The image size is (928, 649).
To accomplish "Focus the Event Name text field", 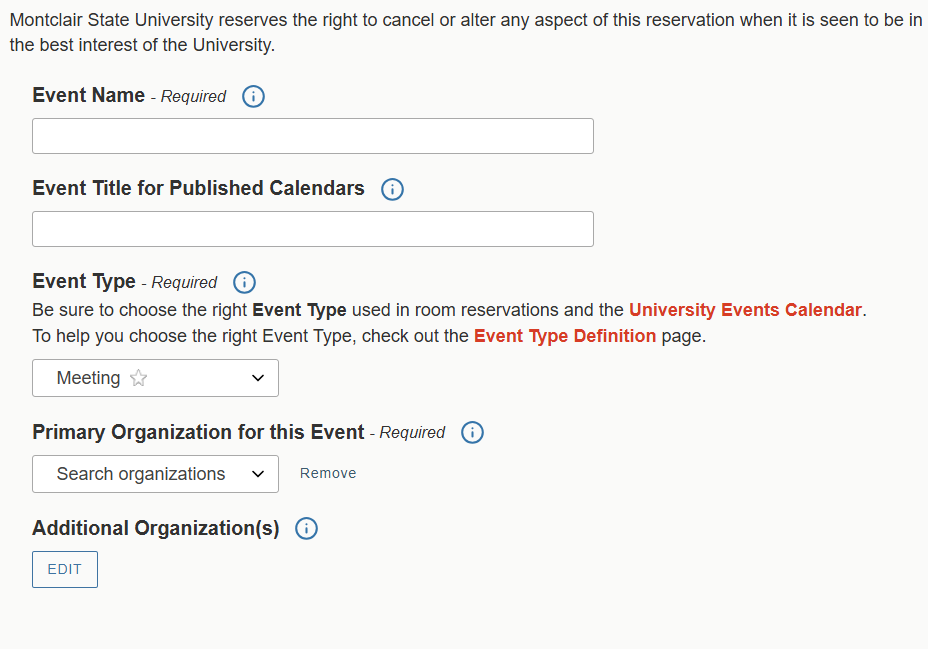I will click(x=312, y=136).
